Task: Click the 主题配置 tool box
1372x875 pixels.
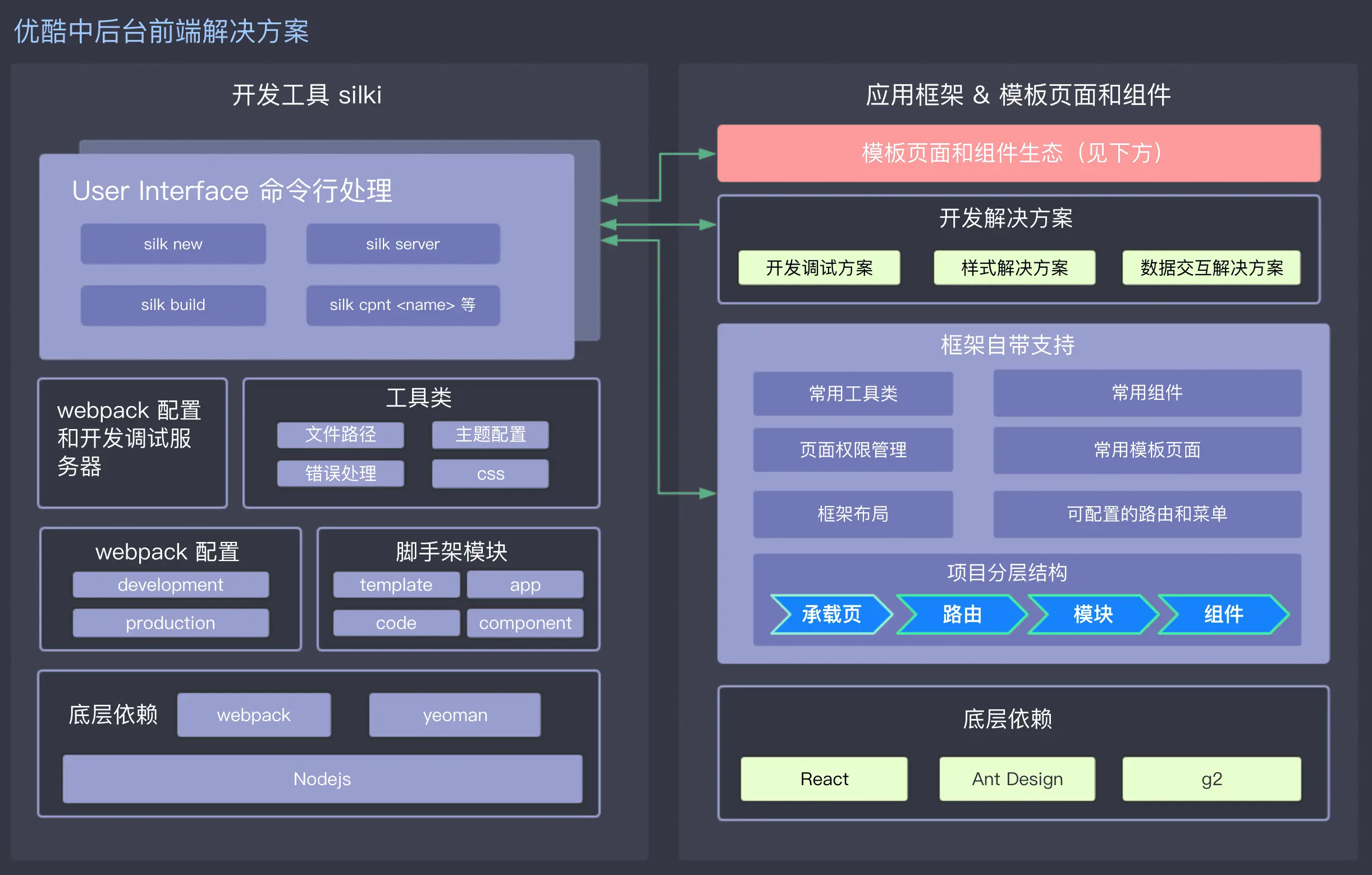Action: pyautogui.click(x=490, y=435)
